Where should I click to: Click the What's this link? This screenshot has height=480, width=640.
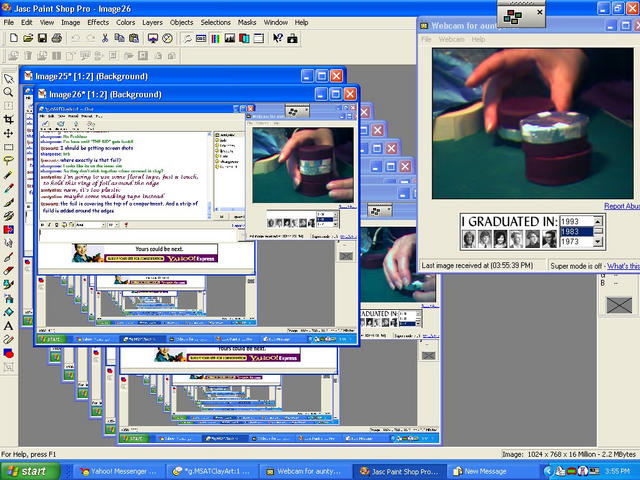click(623, 266)
